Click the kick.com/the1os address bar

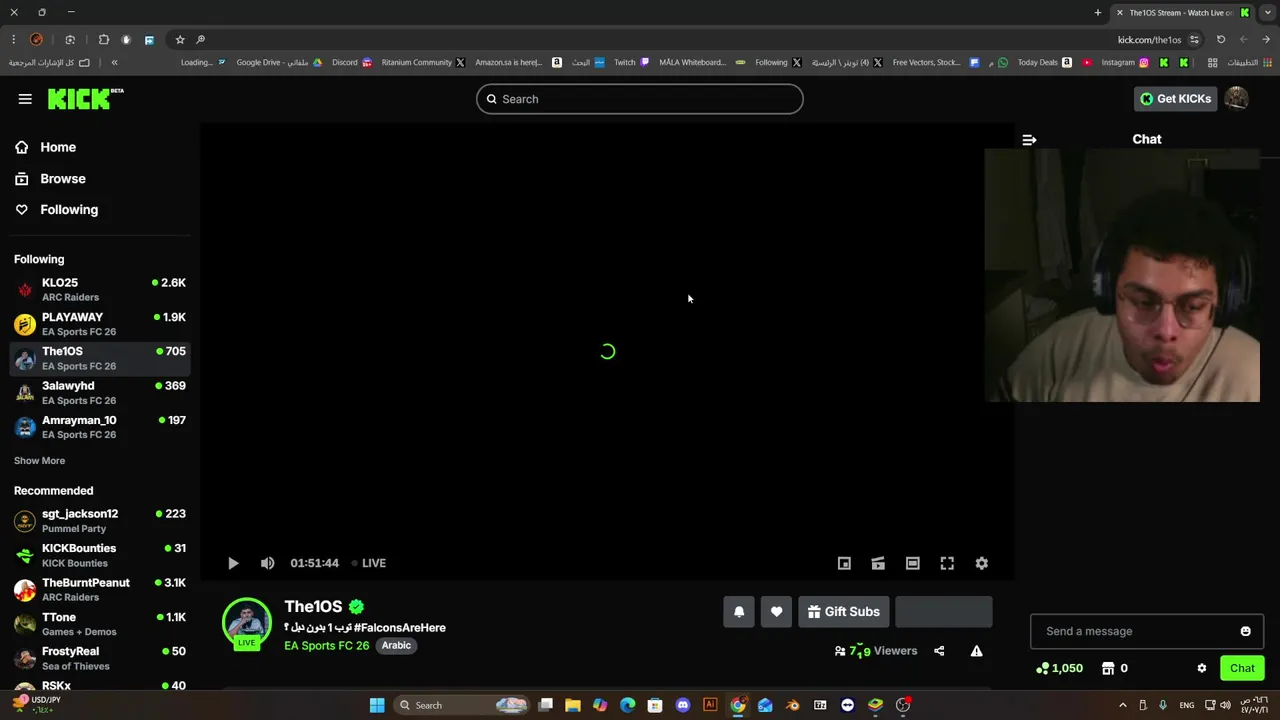(1149, 40)
